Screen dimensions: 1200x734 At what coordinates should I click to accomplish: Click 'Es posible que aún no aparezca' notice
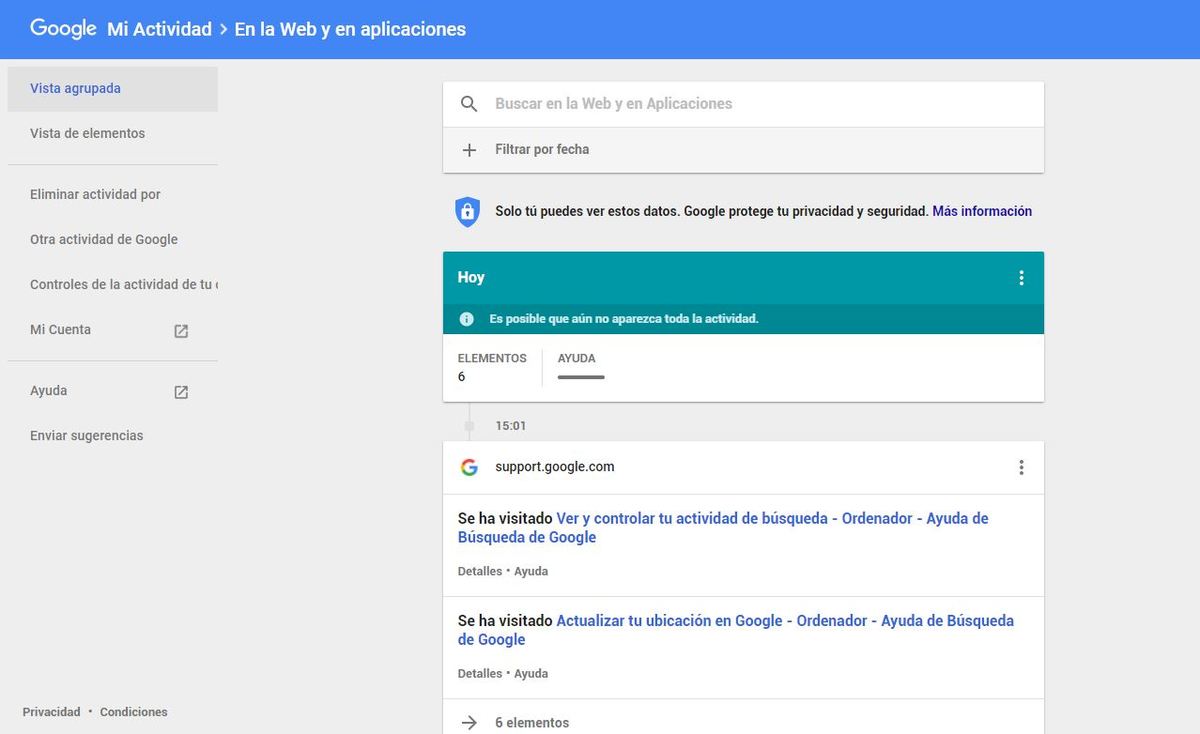[x=624, y=319]
